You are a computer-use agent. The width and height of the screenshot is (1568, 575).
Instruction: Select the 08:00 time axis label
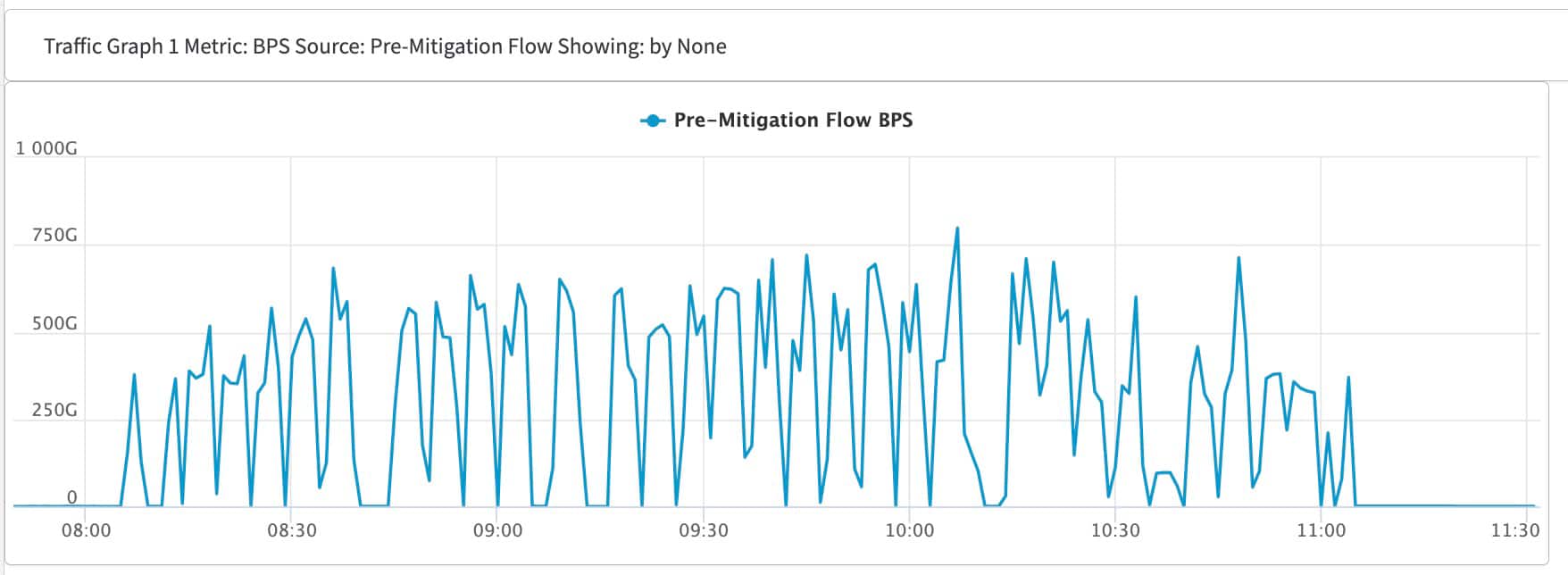click(x=86, y=530)
